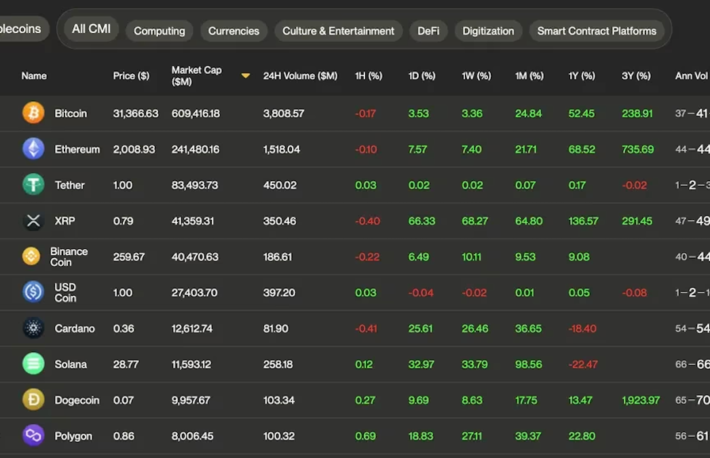710x458 pixels.
Task: Open the Cardano name link
Action: coord(75,328)
